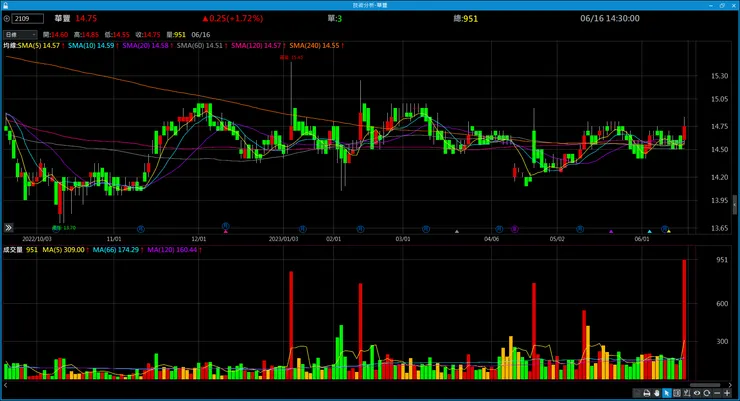This screenshot has width=740, height=401.
Task: Click the horizontal scrollbar right arrow
Action: coord(730,385)
